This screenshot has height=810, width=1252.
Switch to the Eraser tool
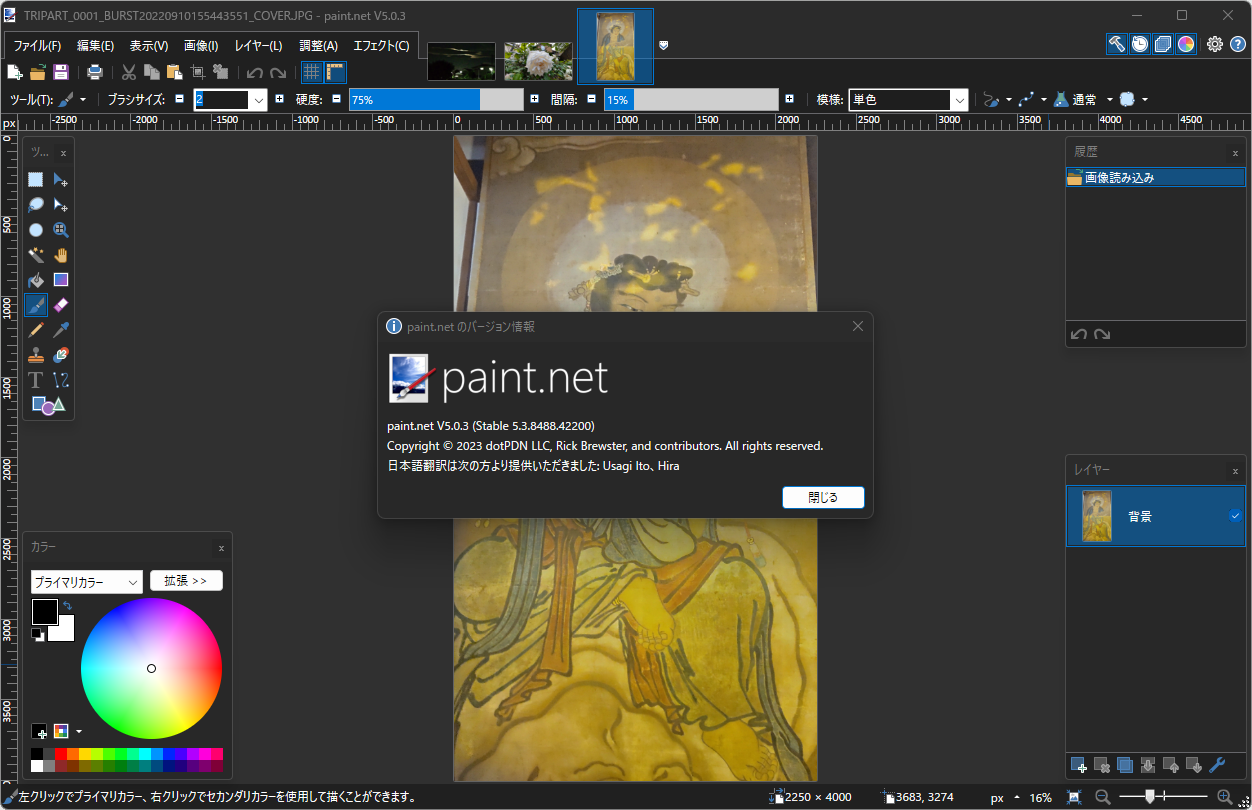point(60,305)
